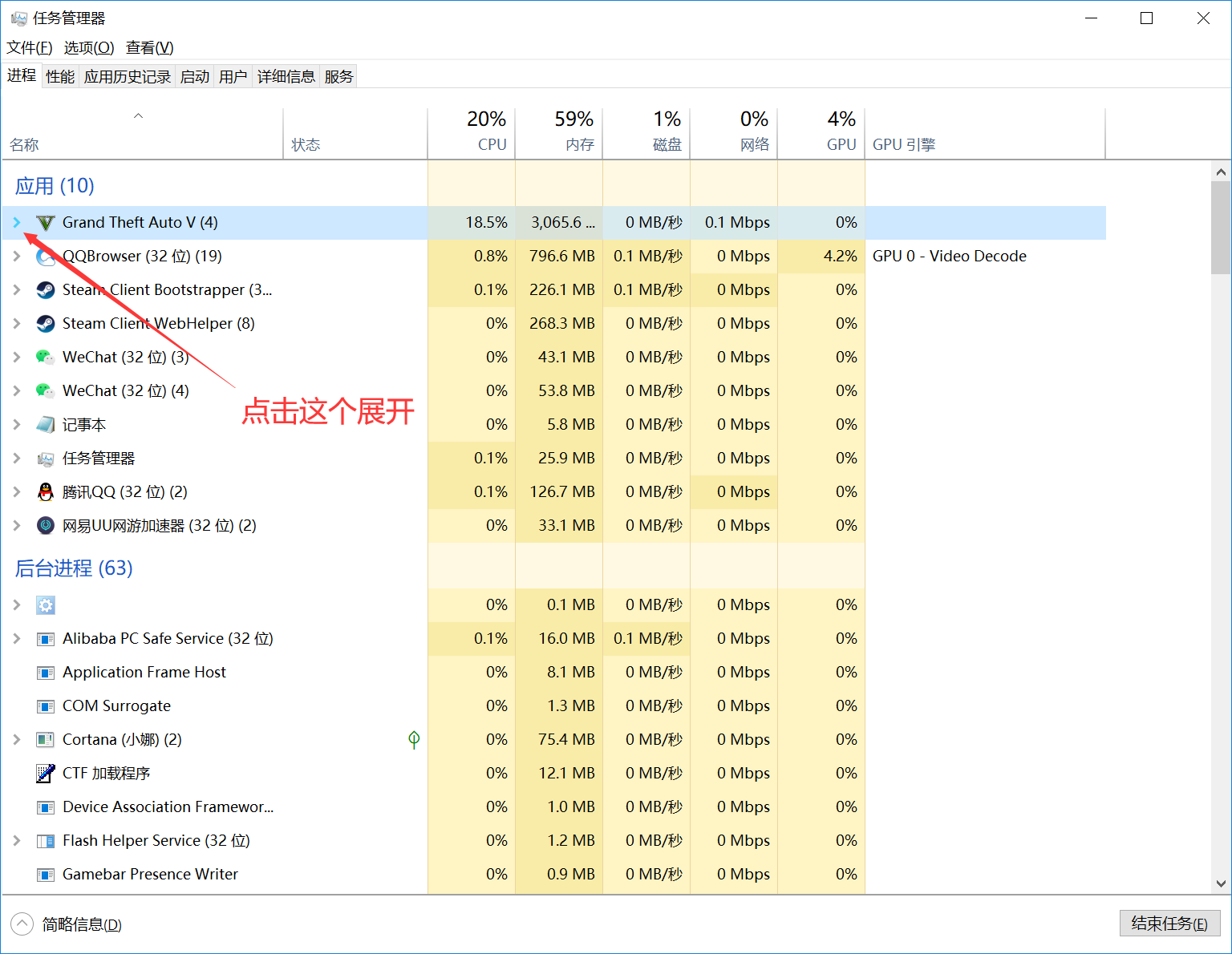Click the Alibaba PC Safe Service icon

(x=46, y=639)
